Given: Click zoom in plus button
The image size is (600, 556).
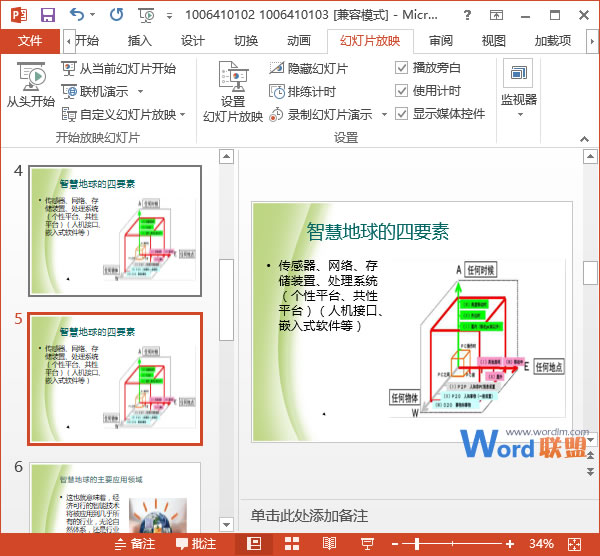Looking at the screenshot, I should click(x=510, y=544).
